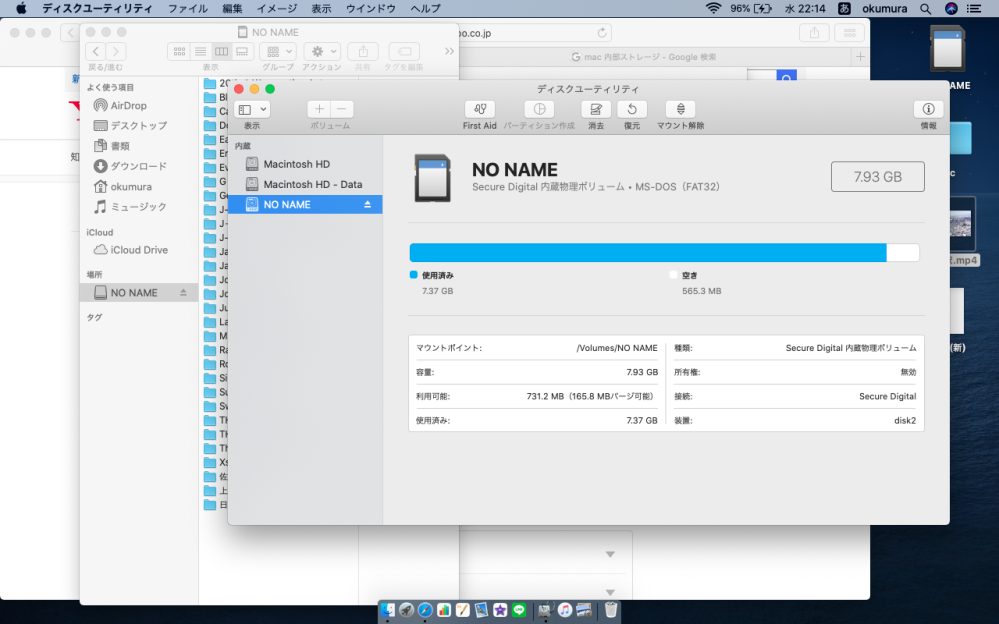Open the Apple menu
The height and width of the screenshot is (624, 999).
coord(21,8)
